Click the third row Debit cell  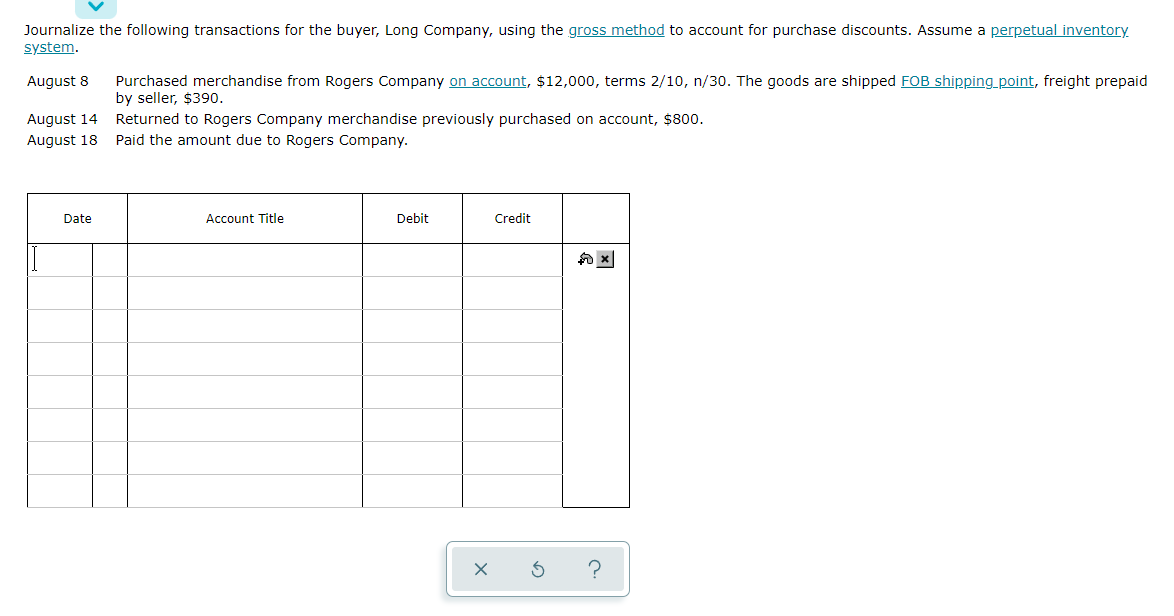click(411, 325)
